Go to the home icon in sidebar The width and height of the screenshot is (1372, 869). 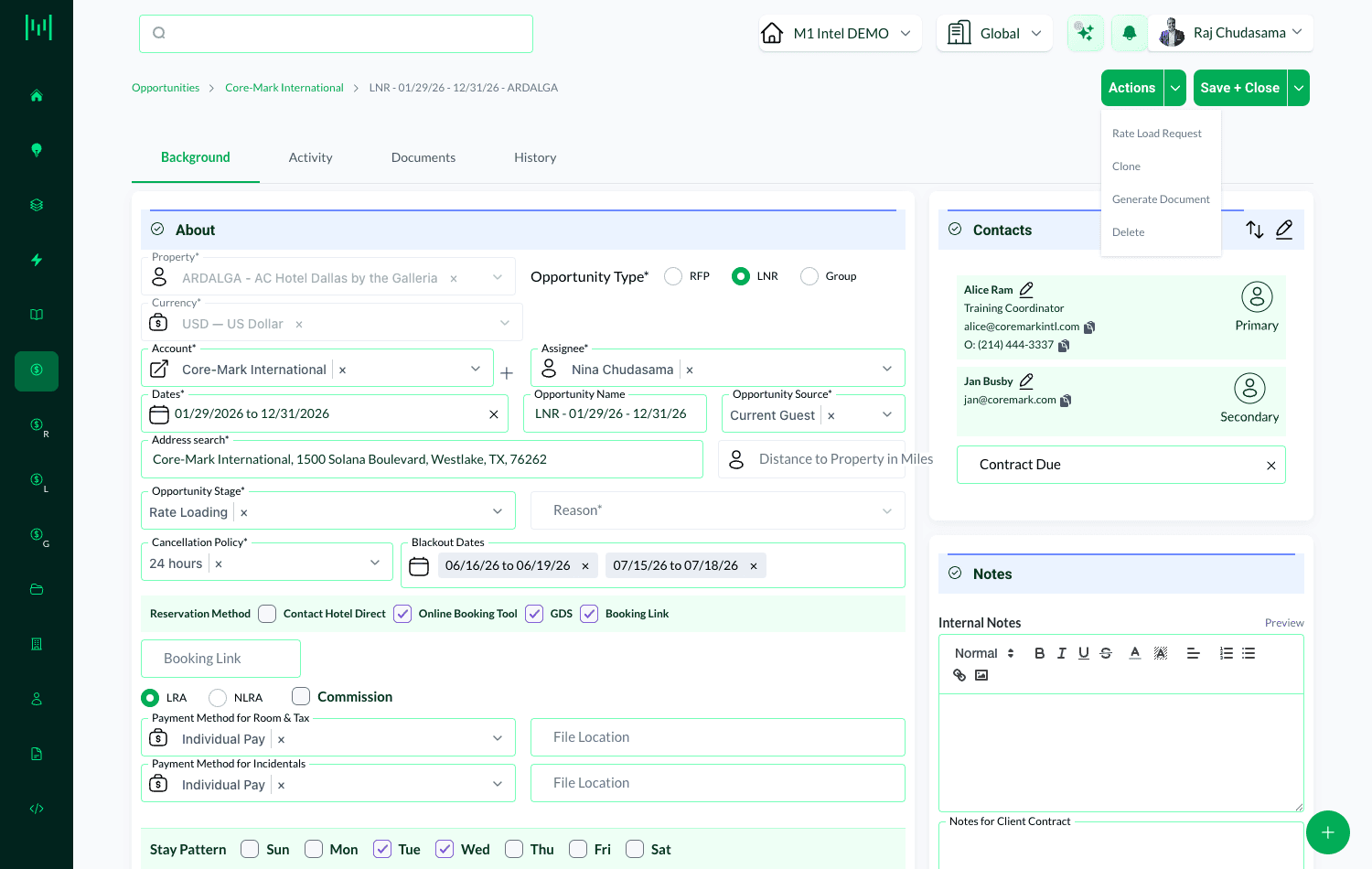(x=37, y=95)
